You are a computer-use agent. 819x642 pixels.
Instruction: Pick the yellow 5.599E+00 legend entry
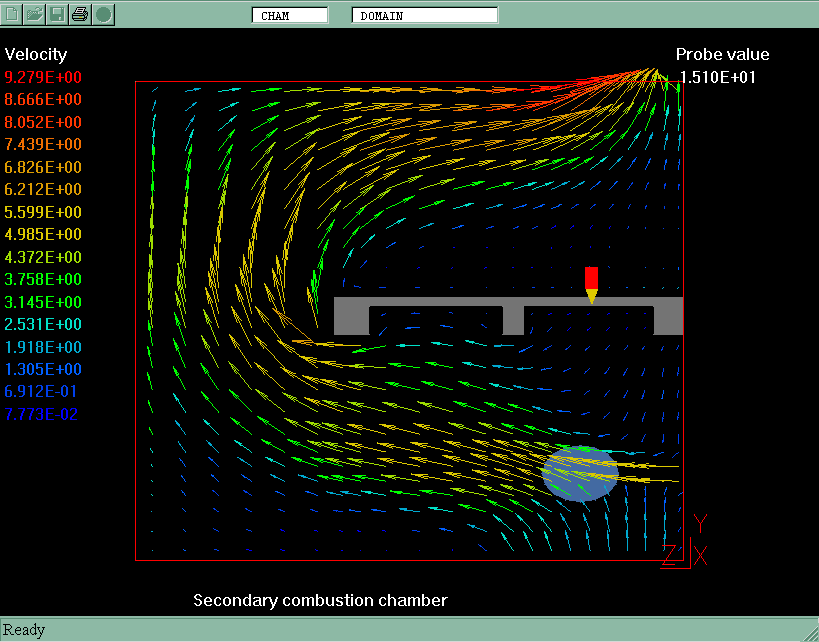43,212
